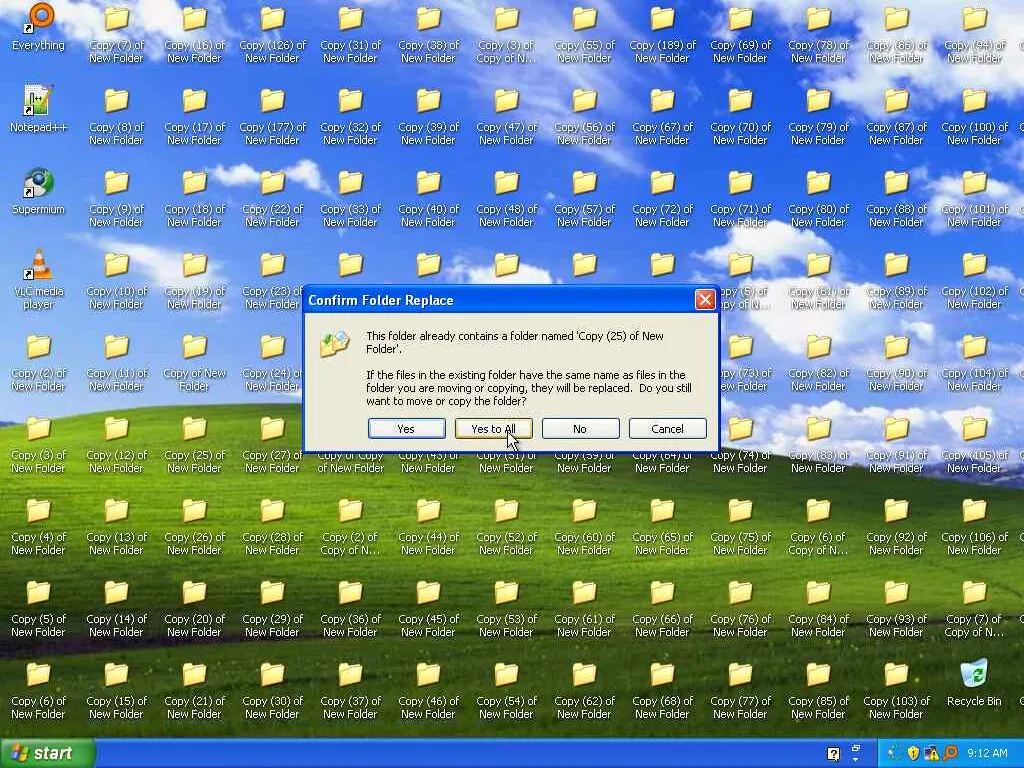Choose Yes to All in the dialog

[x=494, y=428]
